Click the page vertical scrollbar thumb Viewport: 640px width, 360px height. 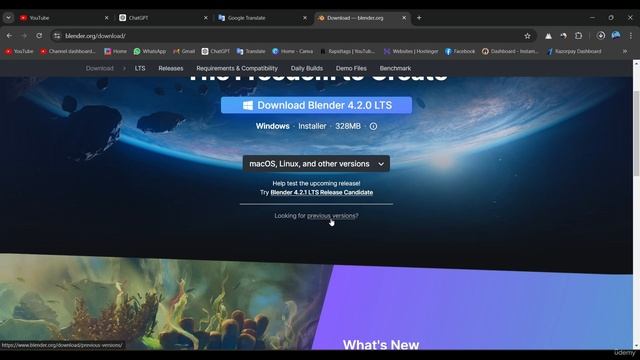[x=636, y=133]
